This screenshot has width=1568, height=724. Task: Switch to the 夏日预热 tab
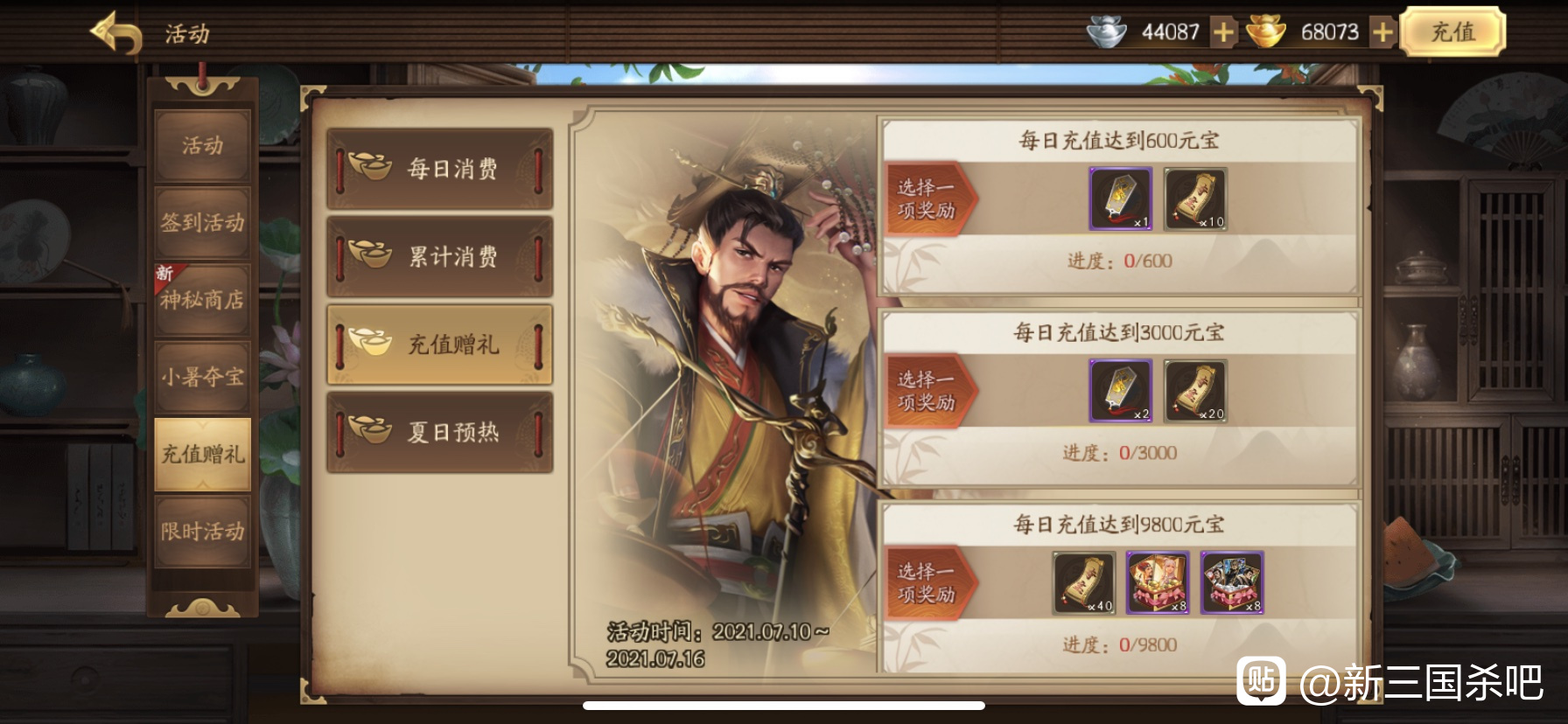440,432
